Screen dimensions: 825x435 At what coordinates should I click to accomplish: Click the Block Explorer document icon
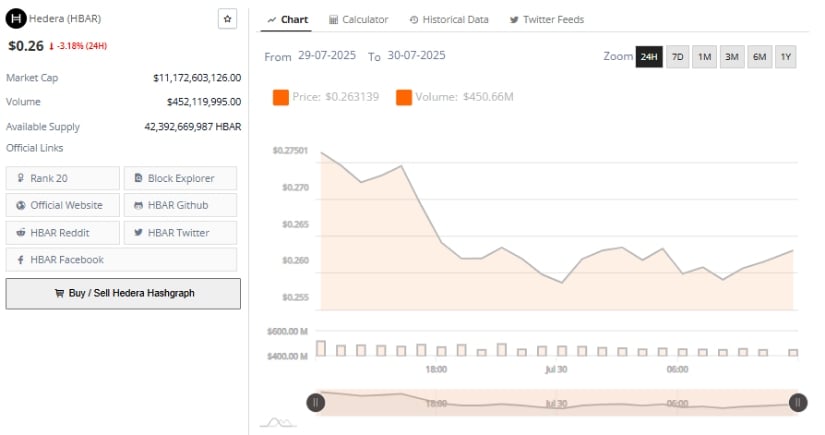(x=138, y=178)
